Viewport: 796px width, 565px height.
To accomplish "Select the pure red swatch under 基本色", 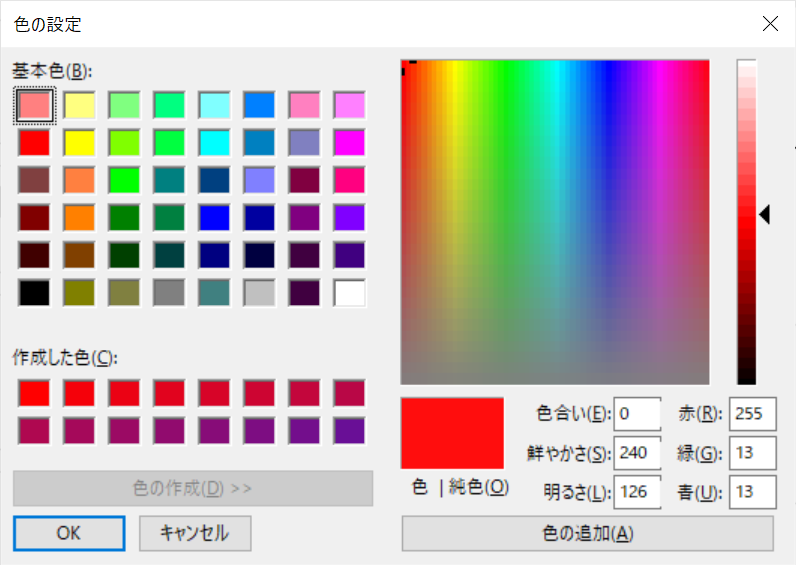I will tap(35, 143).
